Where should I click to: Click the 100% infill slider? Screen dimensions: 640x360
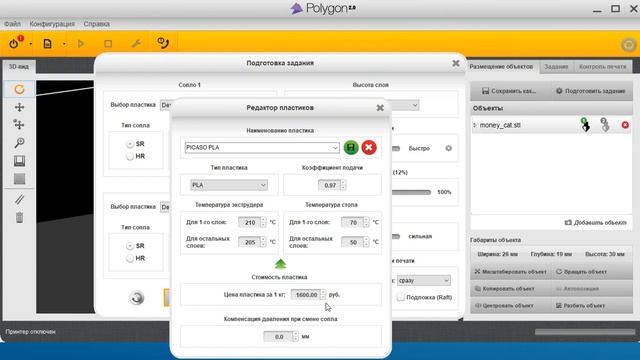point(411,192)
